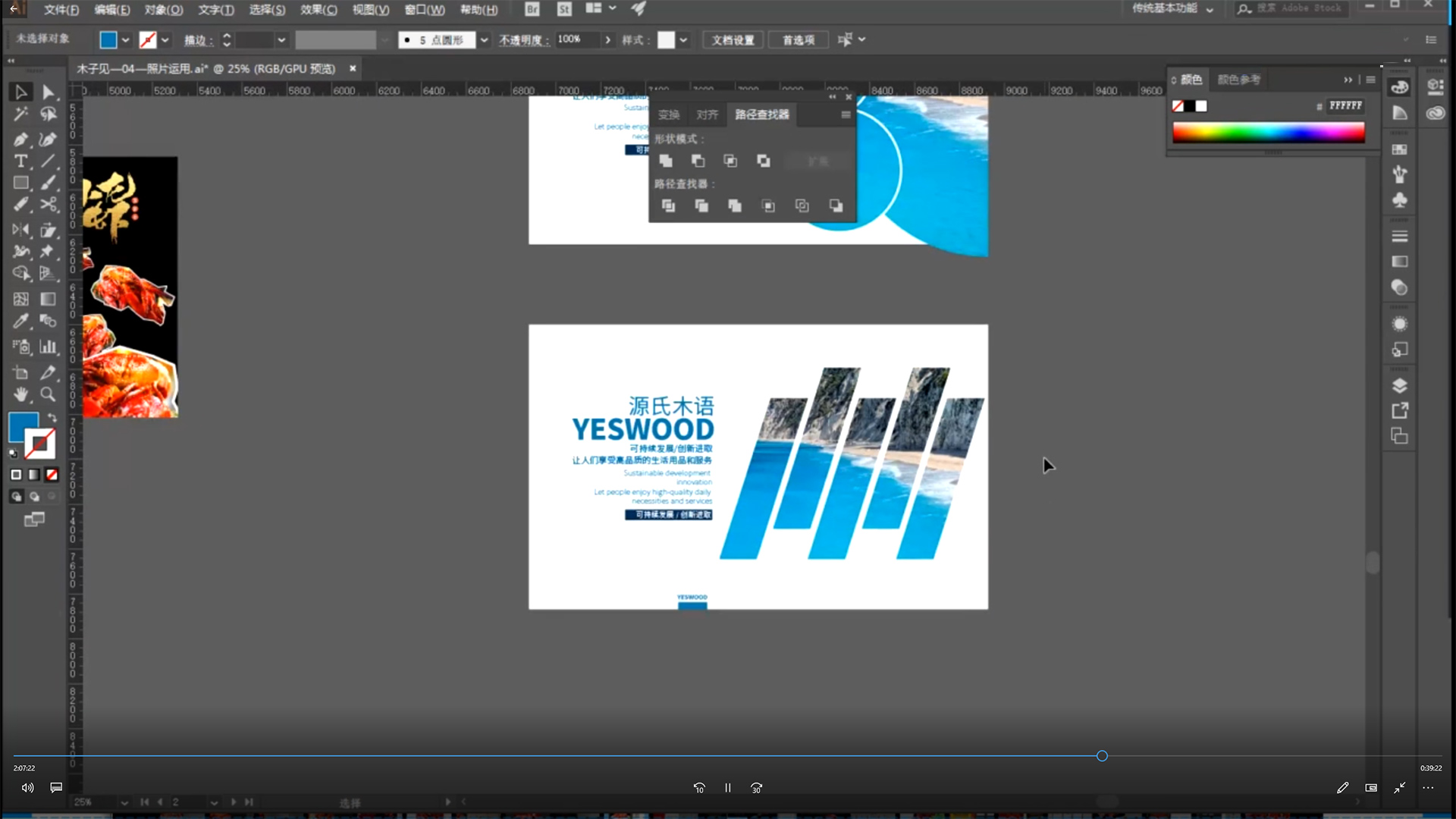The image size is (1456, 819).
Task: Open 传统基本功能 workspace dropdown
Action: click(x=1173, y=9)
